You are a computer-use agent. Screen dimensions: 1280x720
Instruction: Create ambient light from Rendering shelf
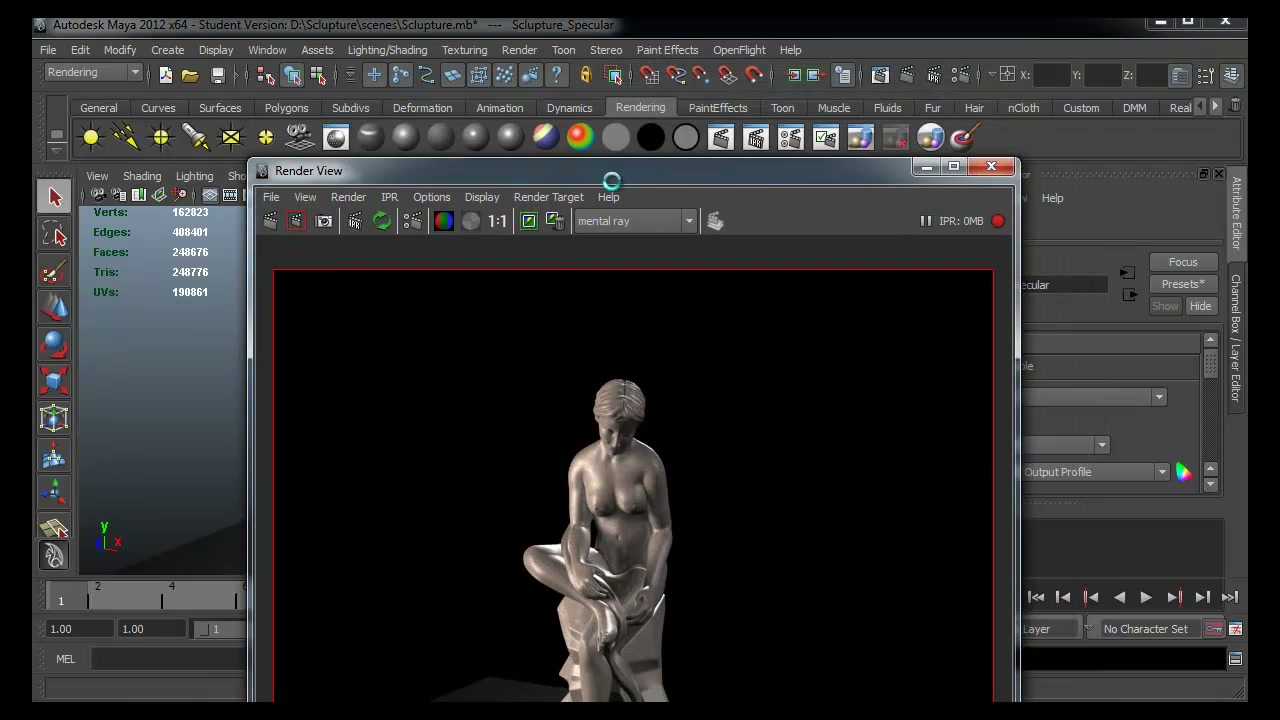[91, 137]
